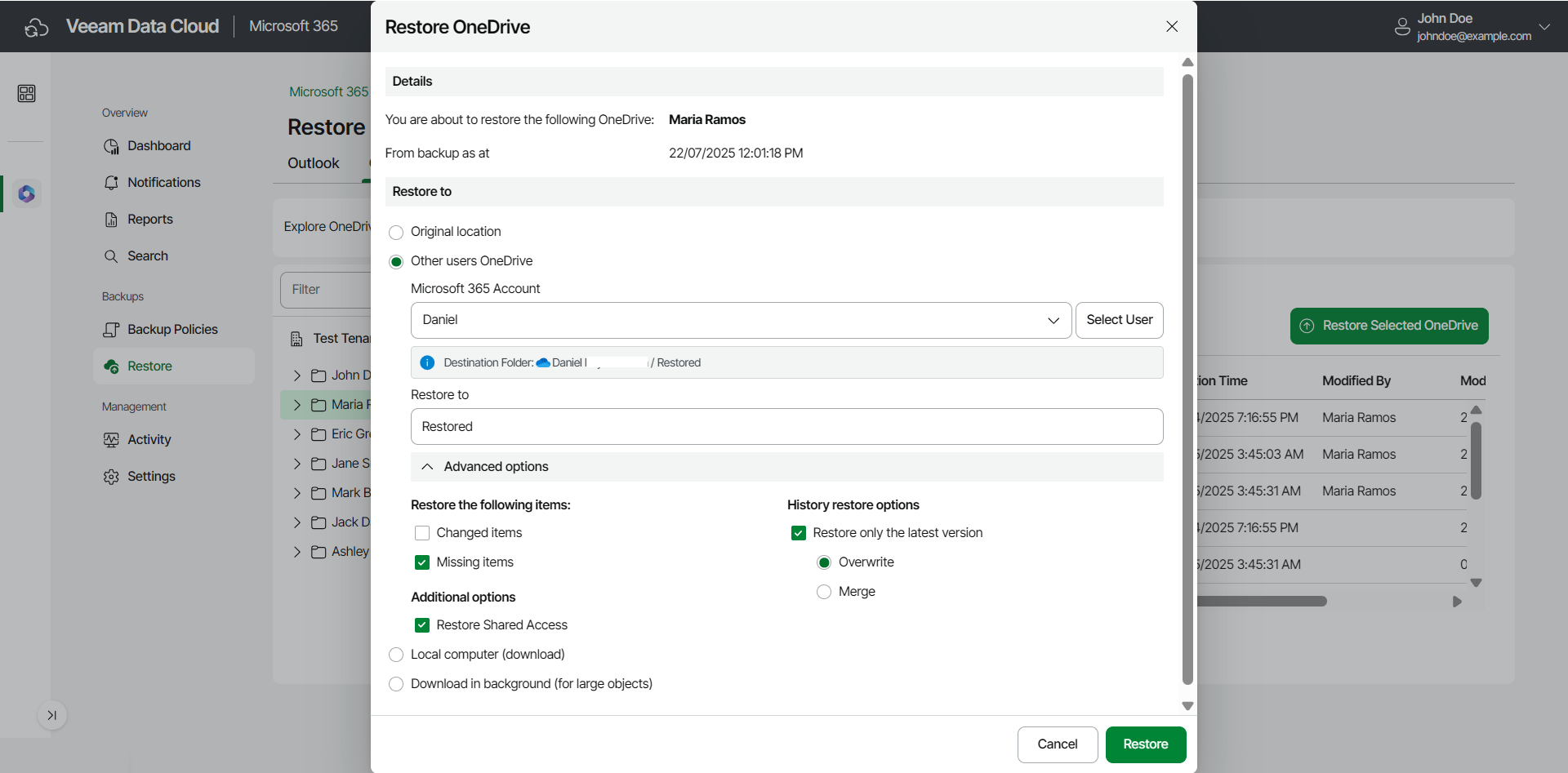This screenshot has height=773, width=1568.
Task: Click the table vertical scrollbar thumb
Action: click(x=1476, y=460)
